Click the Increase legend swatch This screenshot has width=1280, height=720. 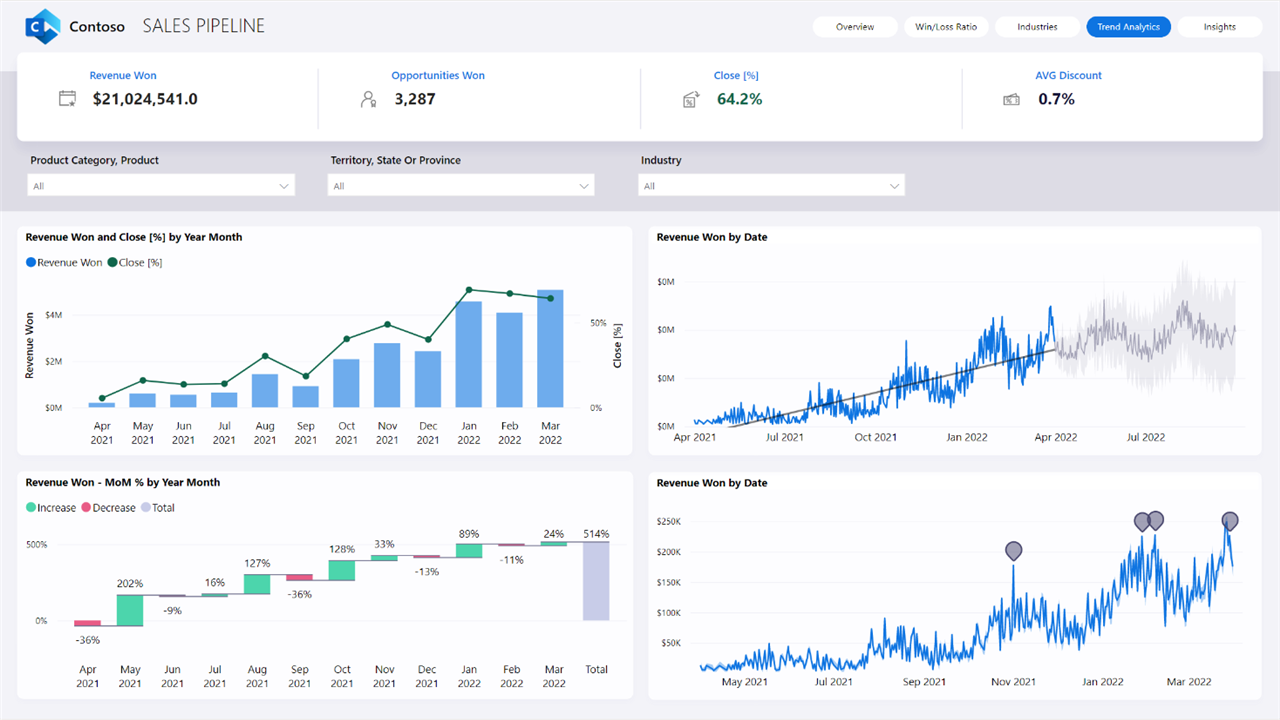31,507
